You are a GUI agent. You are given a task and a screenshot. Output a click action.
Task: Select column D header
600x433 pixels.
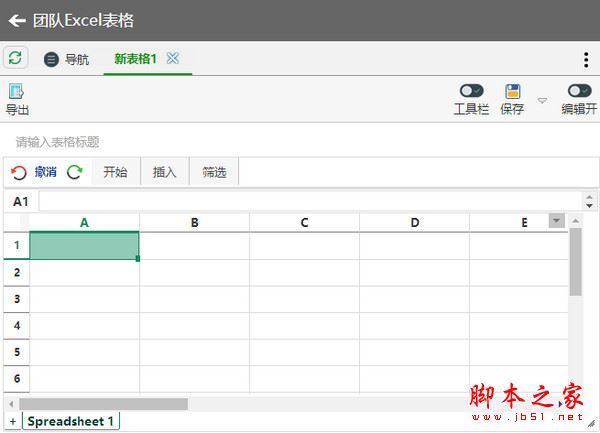point(414,223)
